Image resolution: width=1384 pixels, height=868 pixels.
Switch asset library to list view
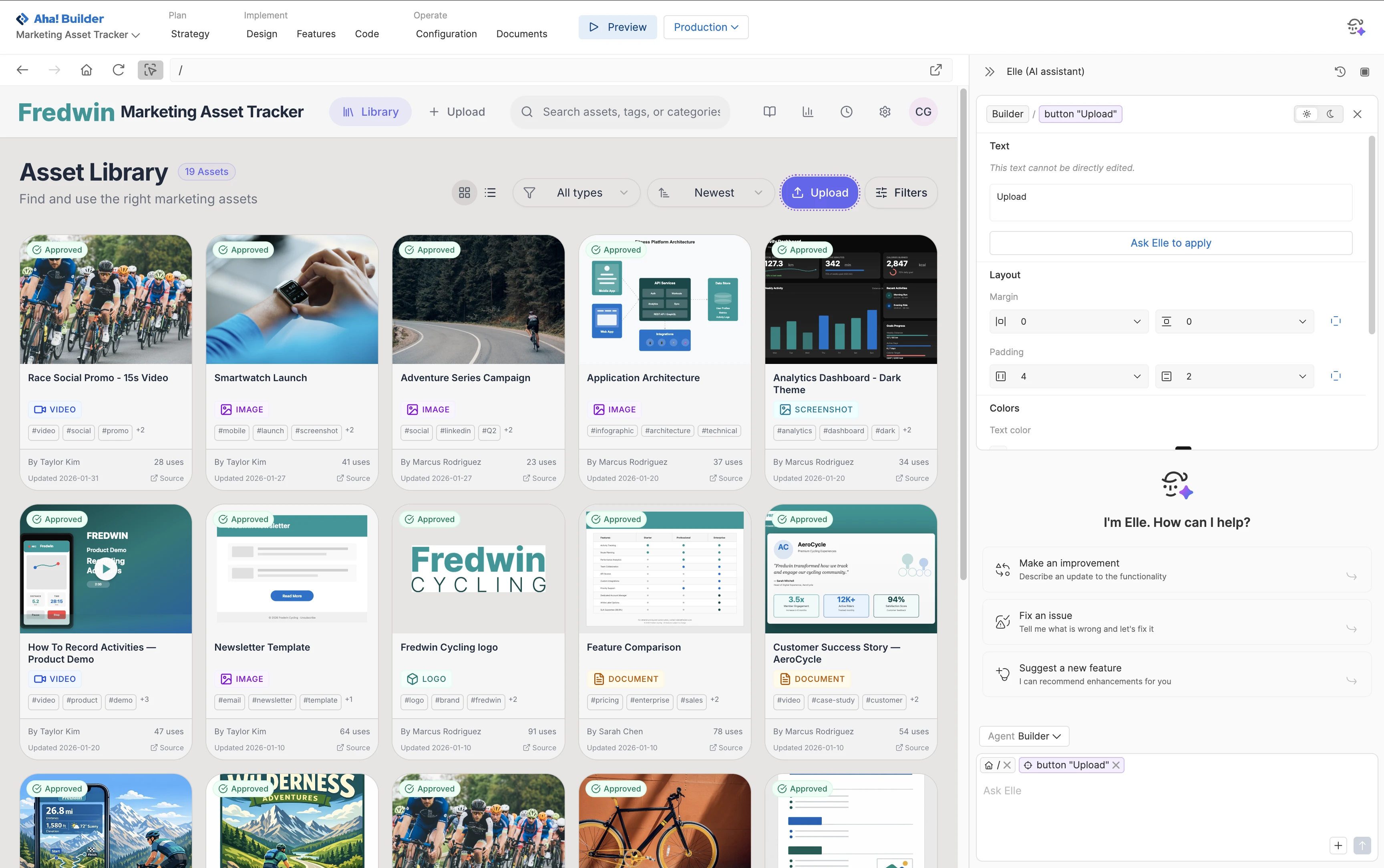[490, 192]
